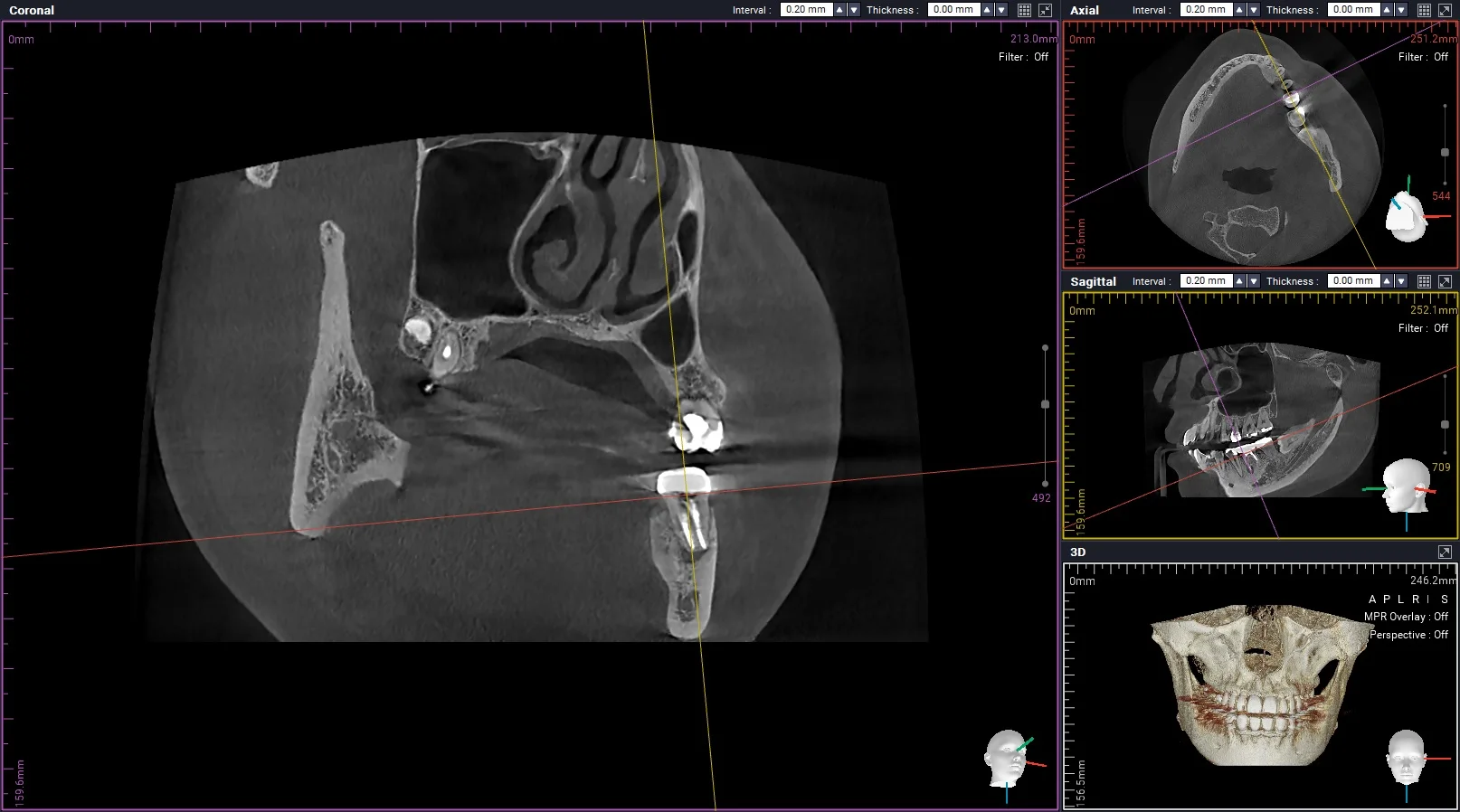Click the 213.0mm ruler label in Coronal
The width and height of the screenshot is (1460, 812).
pyautogui.click(x=1033, y=39)
